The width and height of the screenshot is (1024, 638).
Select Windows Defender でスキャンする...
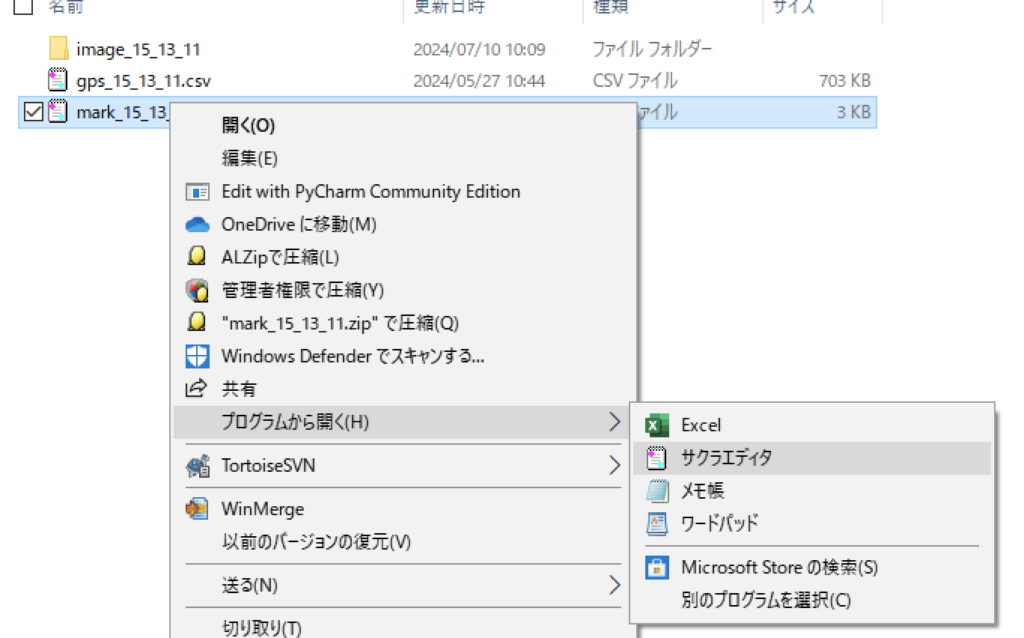tap(353, 357)
